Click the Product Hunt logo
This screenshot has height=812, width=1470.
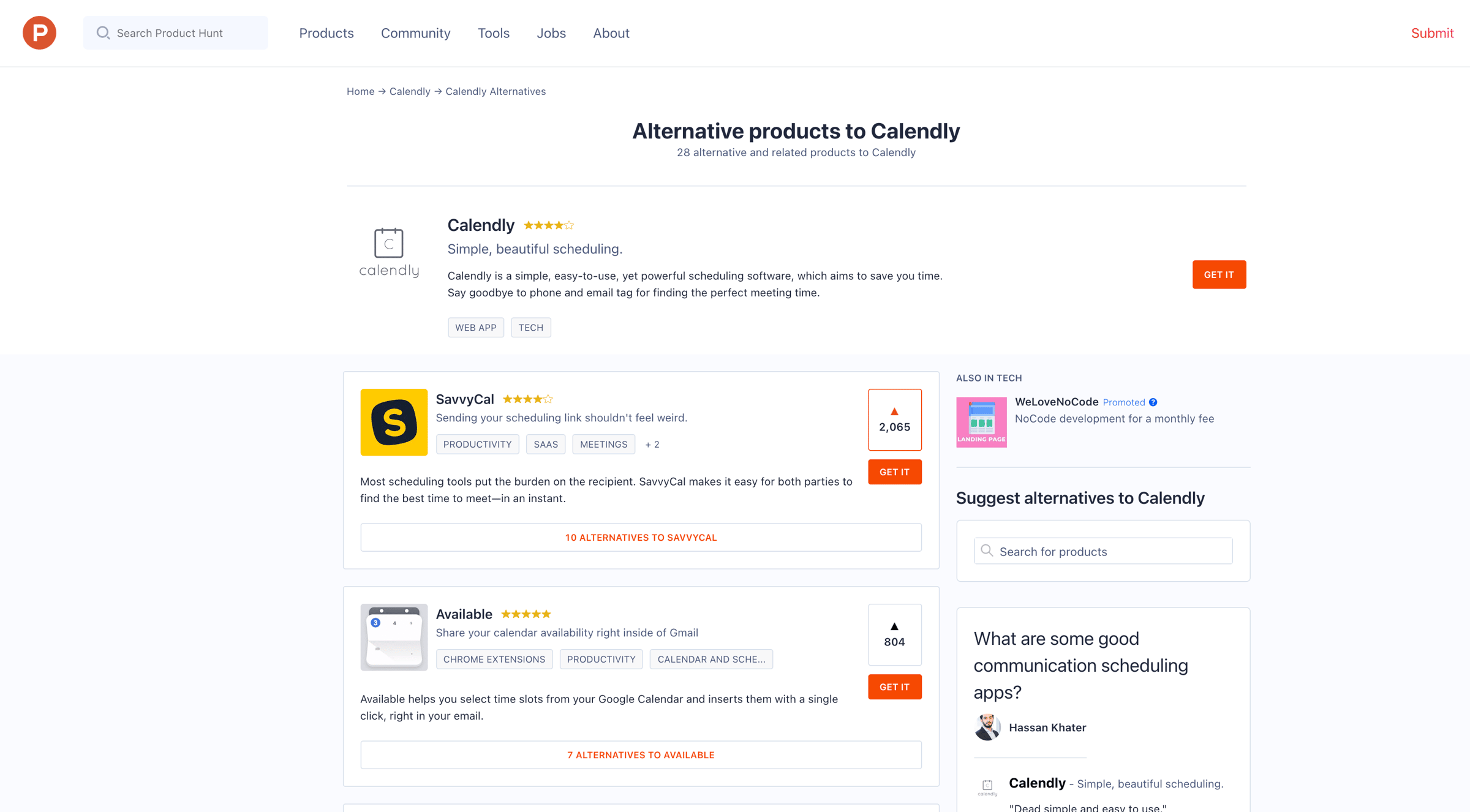(x=39, y=33)
